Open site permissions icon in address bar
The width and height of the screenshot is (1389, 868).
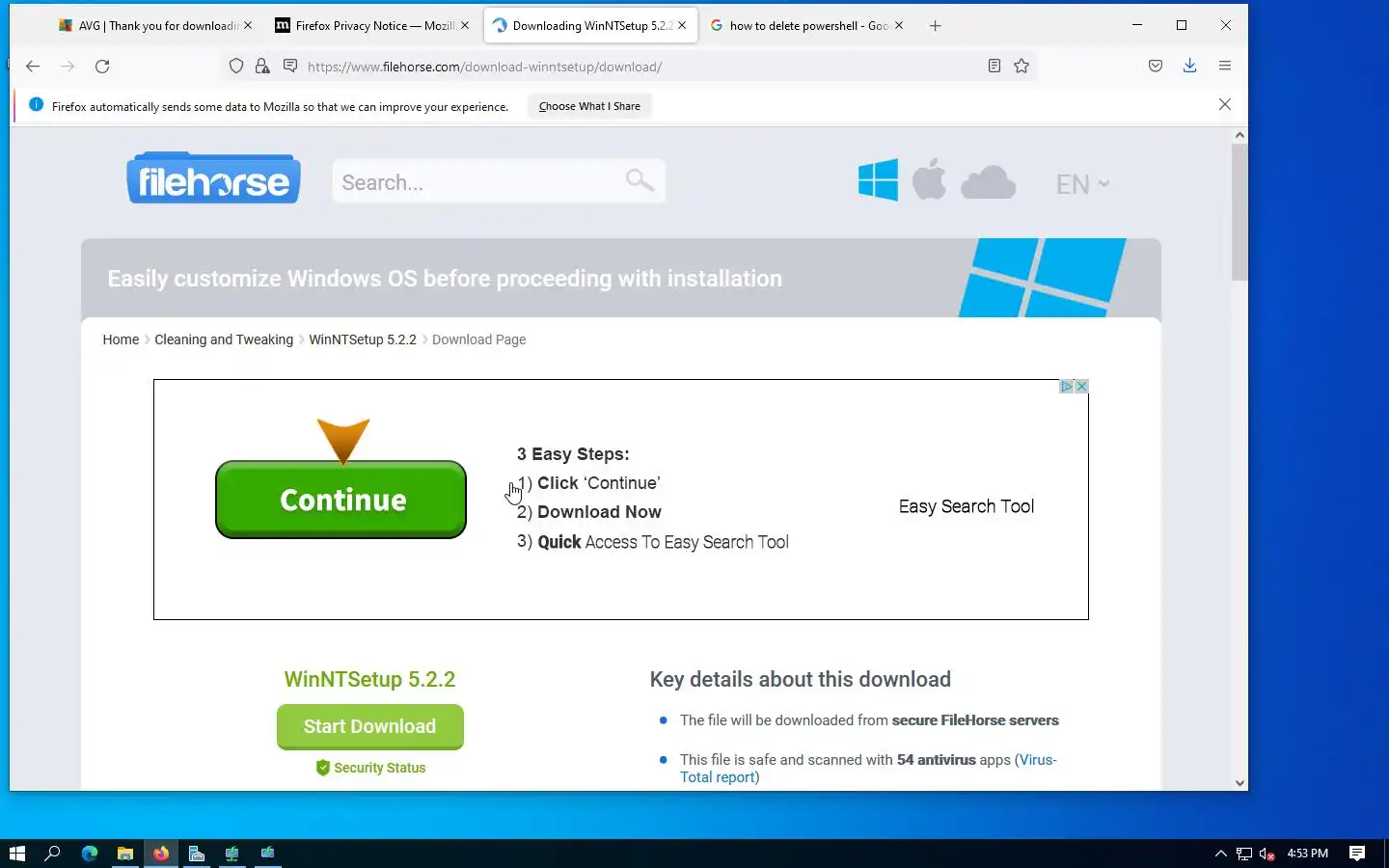[289, 67]
